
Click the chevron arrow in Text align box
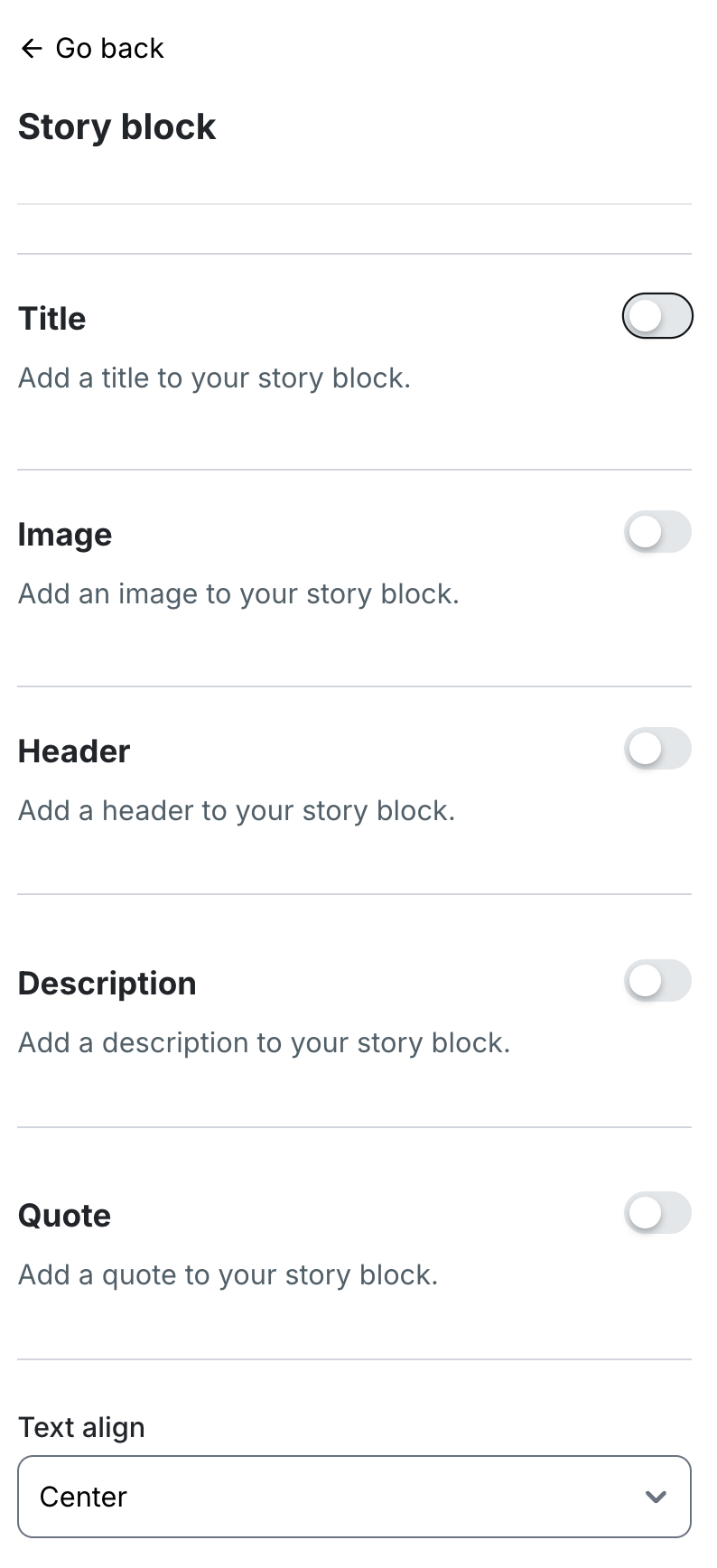coord(656,1497)
